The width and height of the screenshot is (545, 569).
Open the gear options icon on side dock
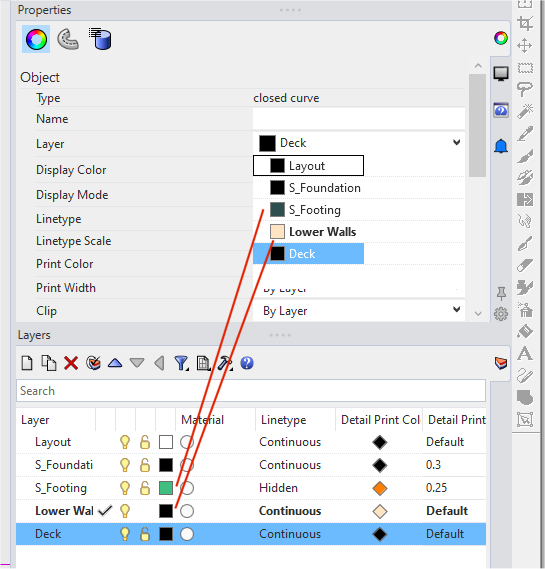[x=501, y=314]
